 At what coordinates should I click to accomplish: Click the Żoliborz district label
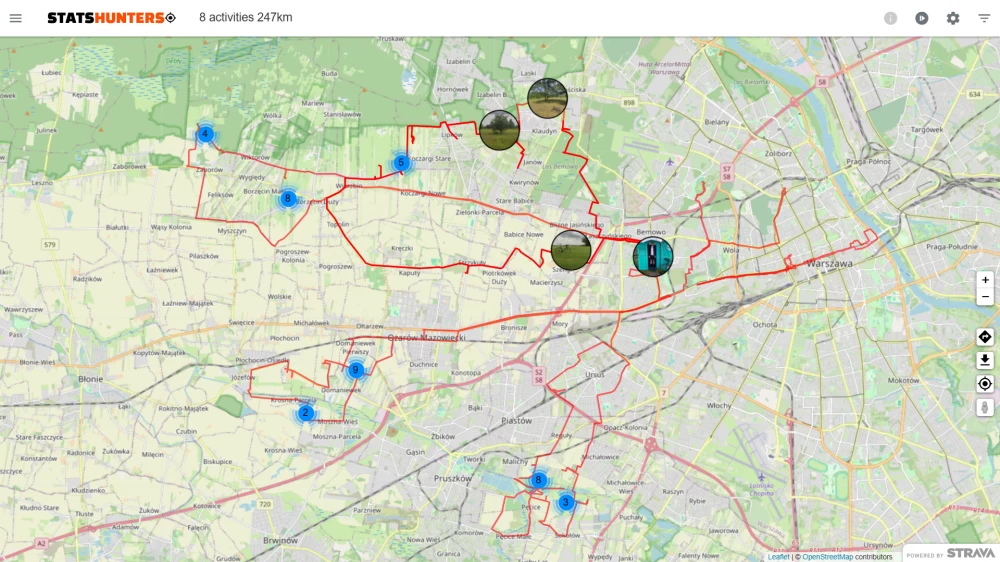pyautogui.click(x=778, y=154)
